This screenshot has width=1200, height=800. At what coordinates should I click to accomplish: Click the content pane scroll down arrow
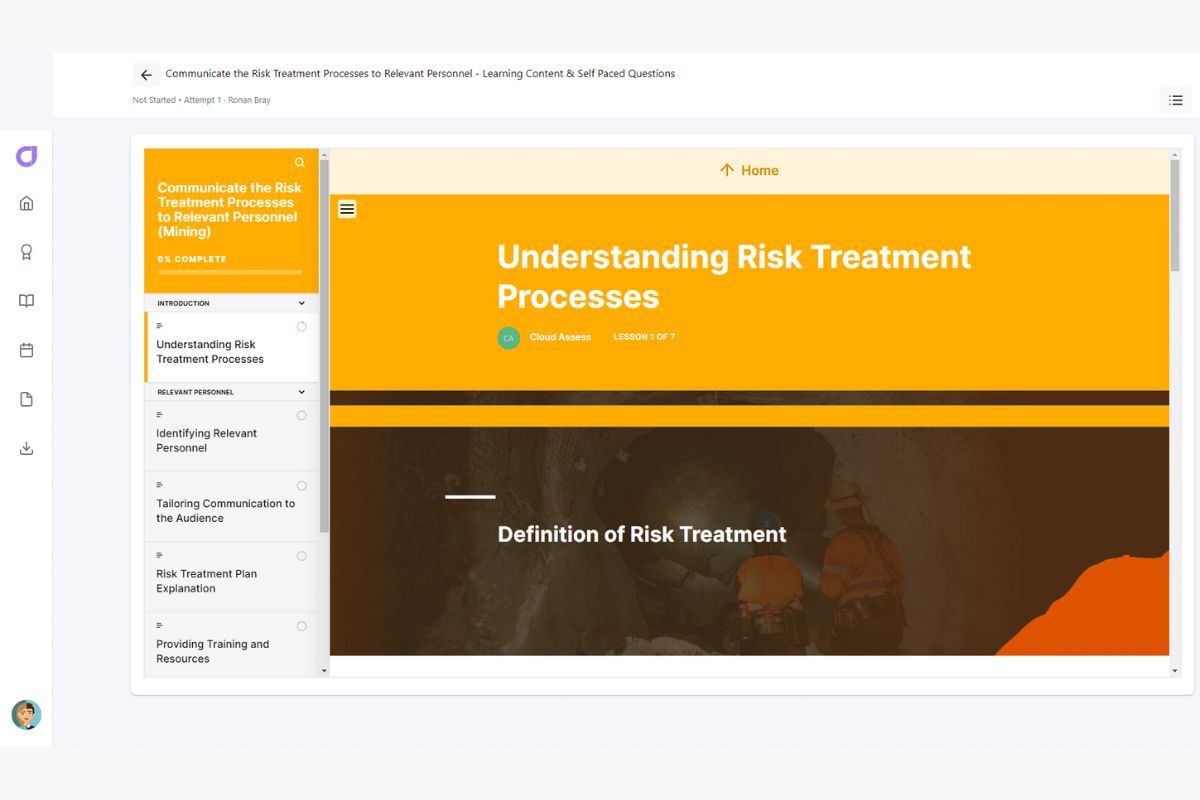(x=1175, y=670)
